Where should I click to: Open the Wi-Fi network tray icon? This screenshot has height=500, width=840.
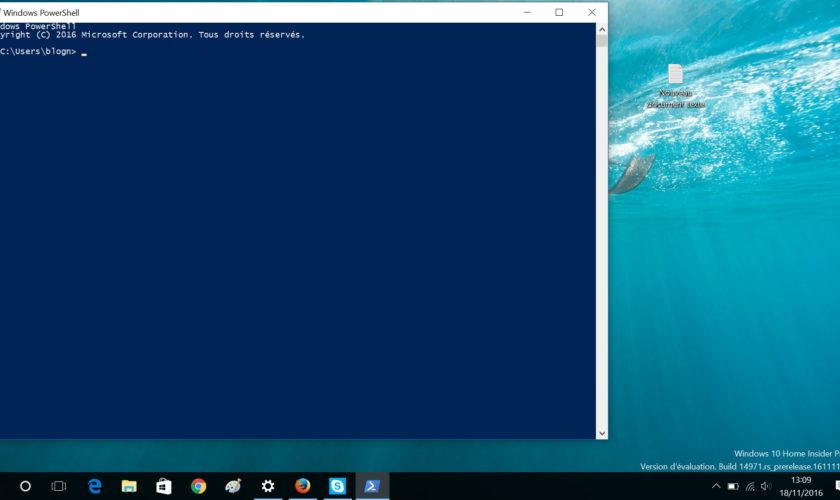[749, 486]
